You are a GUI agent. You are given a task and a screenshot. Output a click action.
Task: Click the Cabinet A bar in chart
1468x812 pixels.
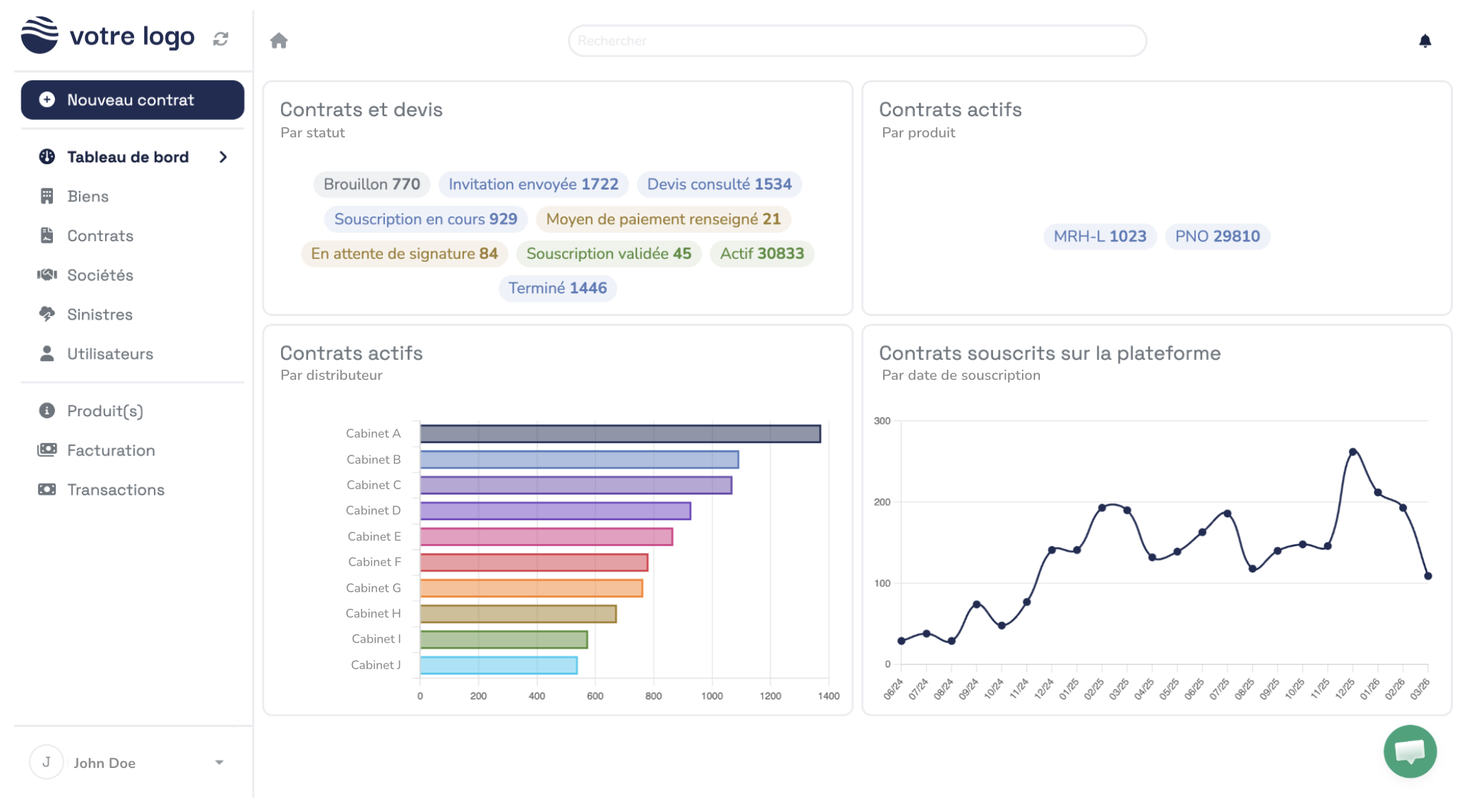tap(620, 433)
